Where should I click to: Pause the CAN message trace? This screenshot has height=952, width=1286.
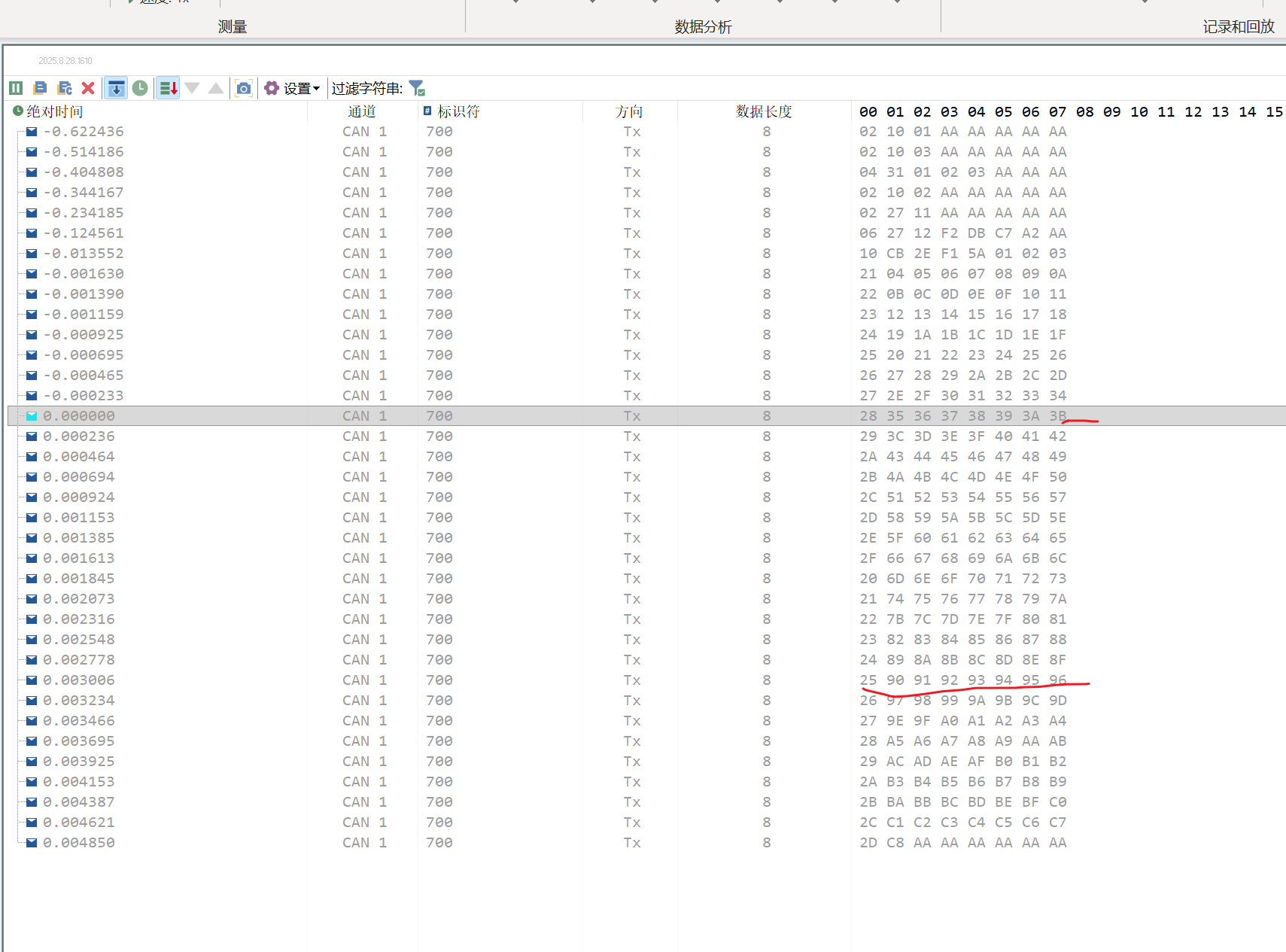click(16, 88)
